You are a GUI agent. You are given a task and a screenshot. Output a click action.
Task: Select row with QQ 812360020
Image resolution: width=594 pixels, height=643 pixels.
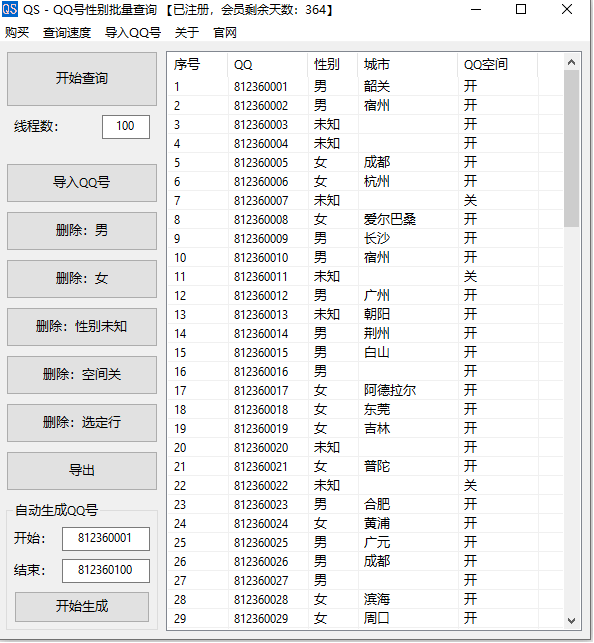pyautogui.click(x=365, y=448)
